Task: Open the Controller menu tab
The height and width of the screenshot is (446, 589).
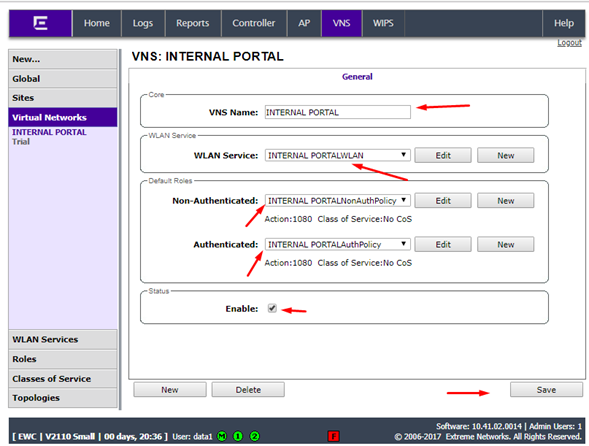Action: click(x=254, y=23)
